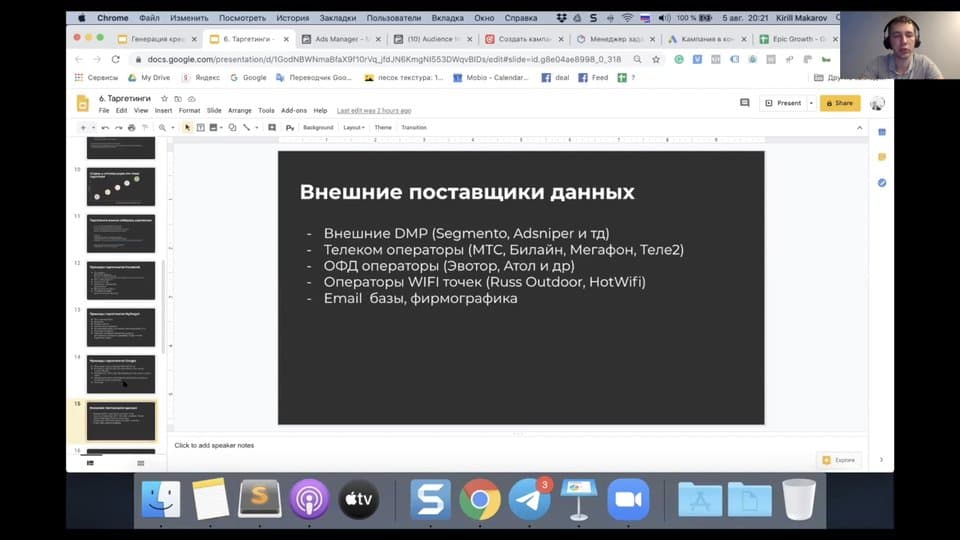Image resolution: width=960 pixels, height=540 pixels.
Task: Open Calendar in the side panel
Action: click(882, 132)
